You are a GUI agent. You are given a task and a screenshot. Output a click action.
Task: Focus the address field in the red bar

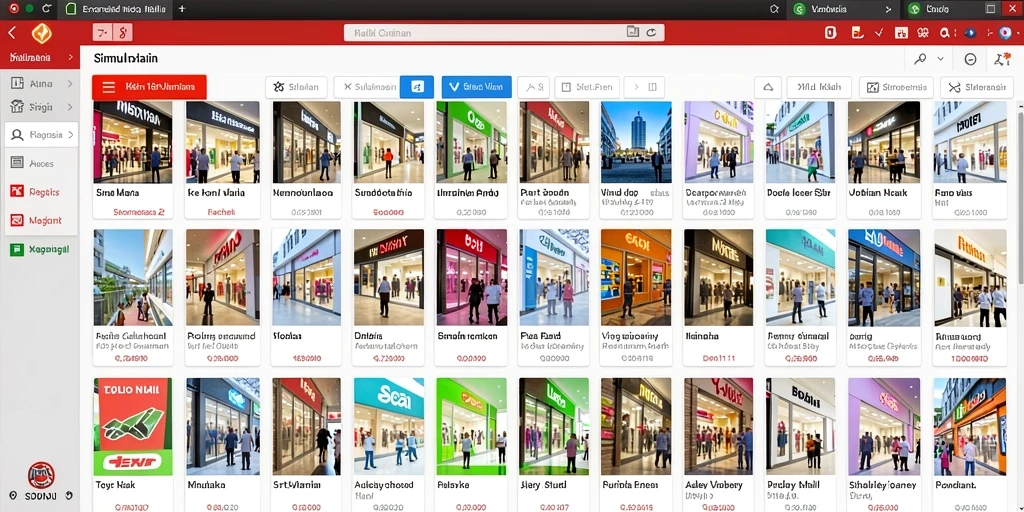click(x=504, y=32)
